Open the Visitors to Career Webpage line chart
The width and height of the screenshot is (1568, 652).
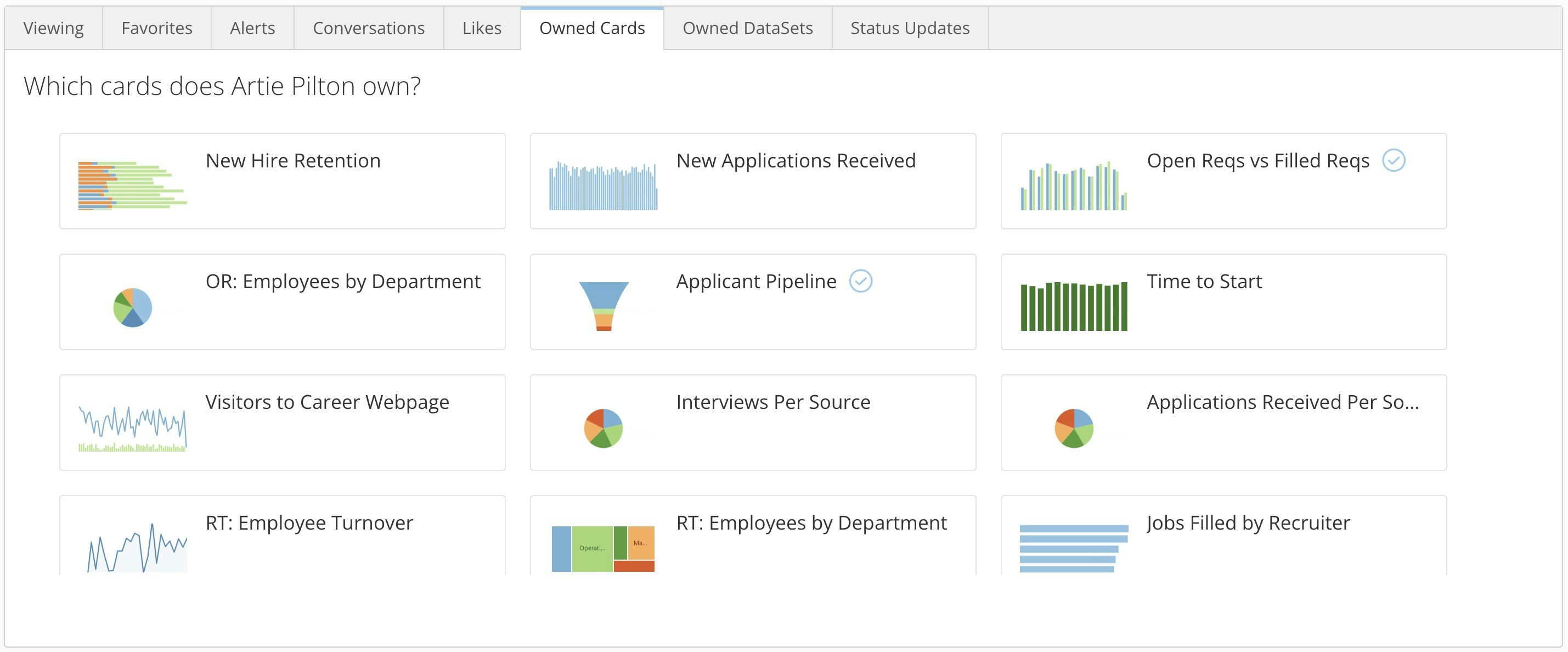pyautogui.click(x=132, y=429)
